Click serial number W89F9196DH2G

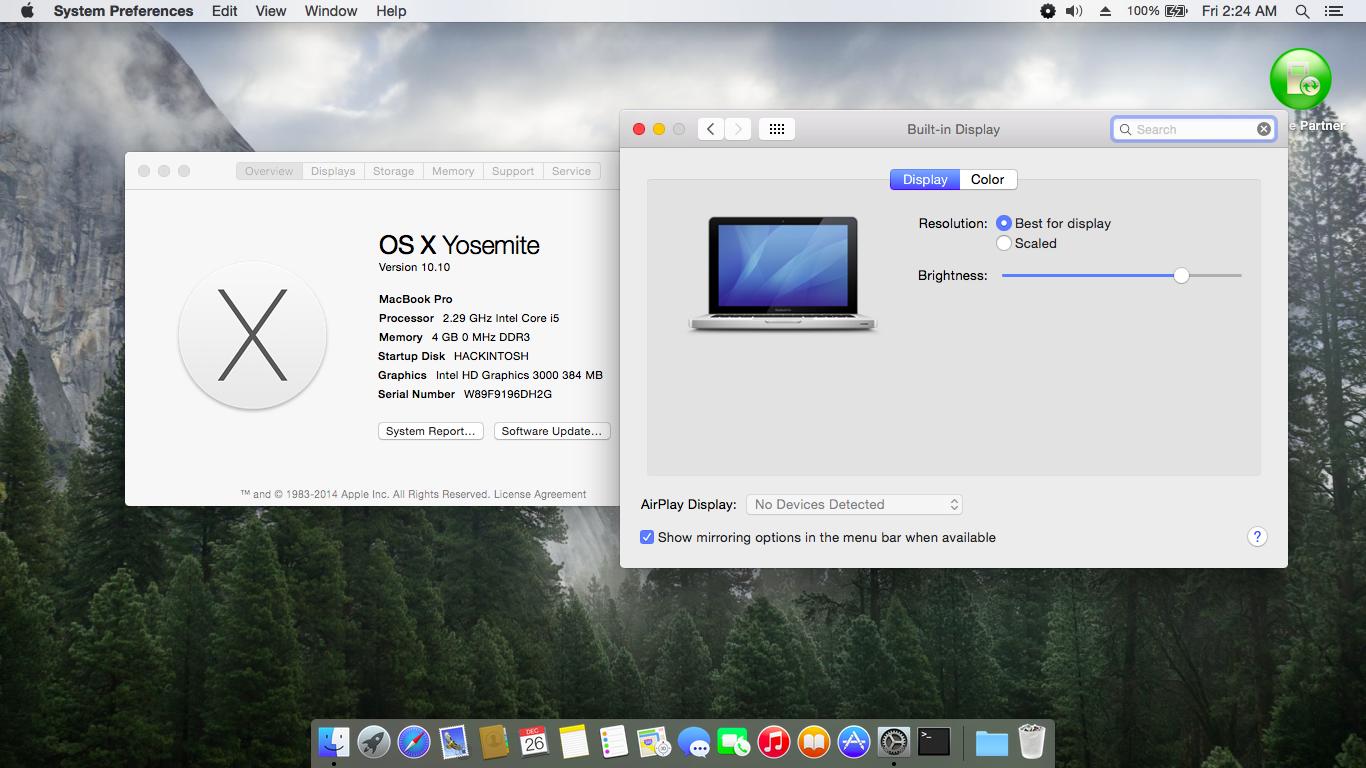[x=508, y=394]
